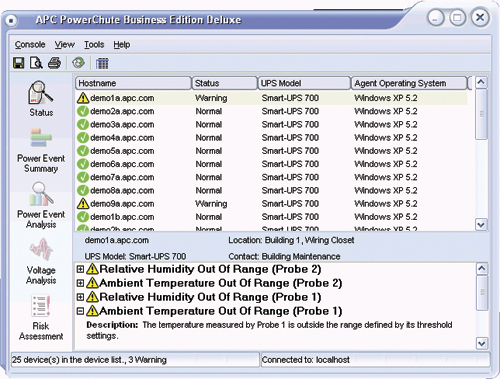500x379 pixels.
Task: Click the '25 device(s) in the device list' status
Action: point(89,360)
